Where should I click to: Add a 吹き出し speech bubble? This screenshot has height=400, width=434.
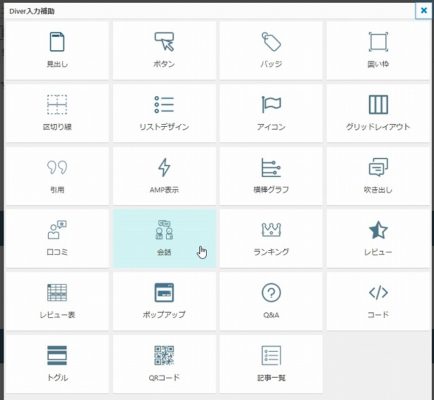[378, 176]
